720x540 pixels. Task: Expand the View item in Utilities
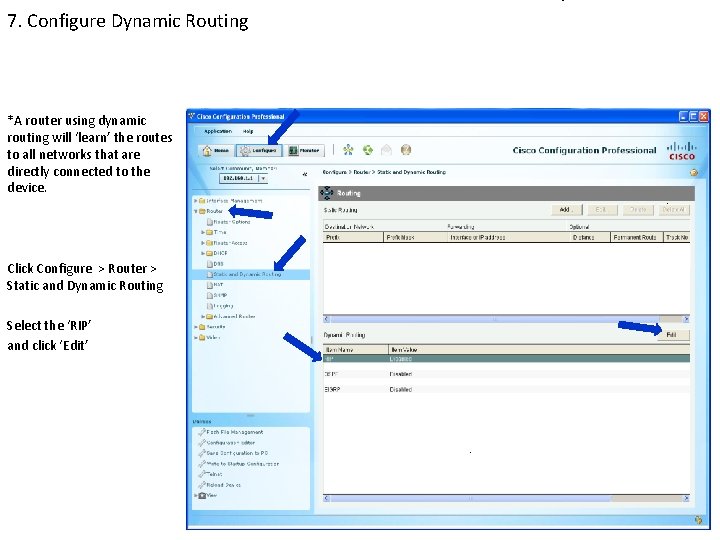pos(196,495)
